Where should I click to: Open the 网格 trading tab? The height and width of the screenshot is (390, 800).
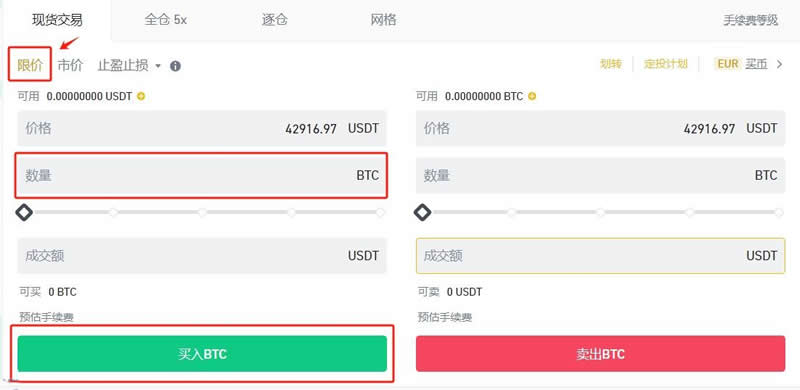click(x=383, y=20)
